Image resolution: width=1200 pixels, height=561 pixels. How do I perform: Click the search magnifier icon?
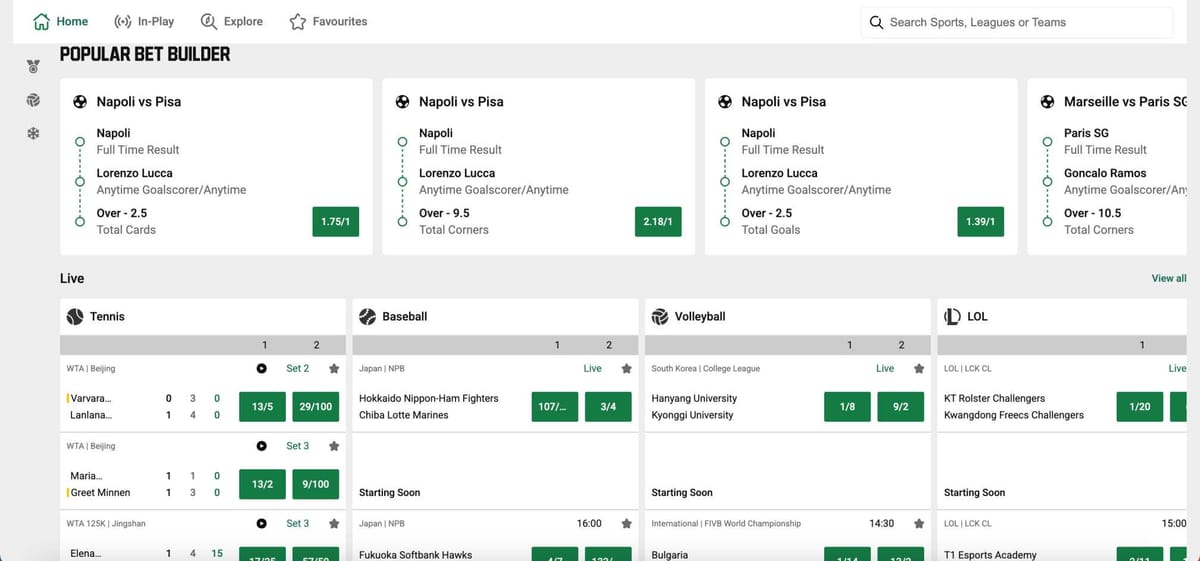pyautogui.click(x=876, y=22)
